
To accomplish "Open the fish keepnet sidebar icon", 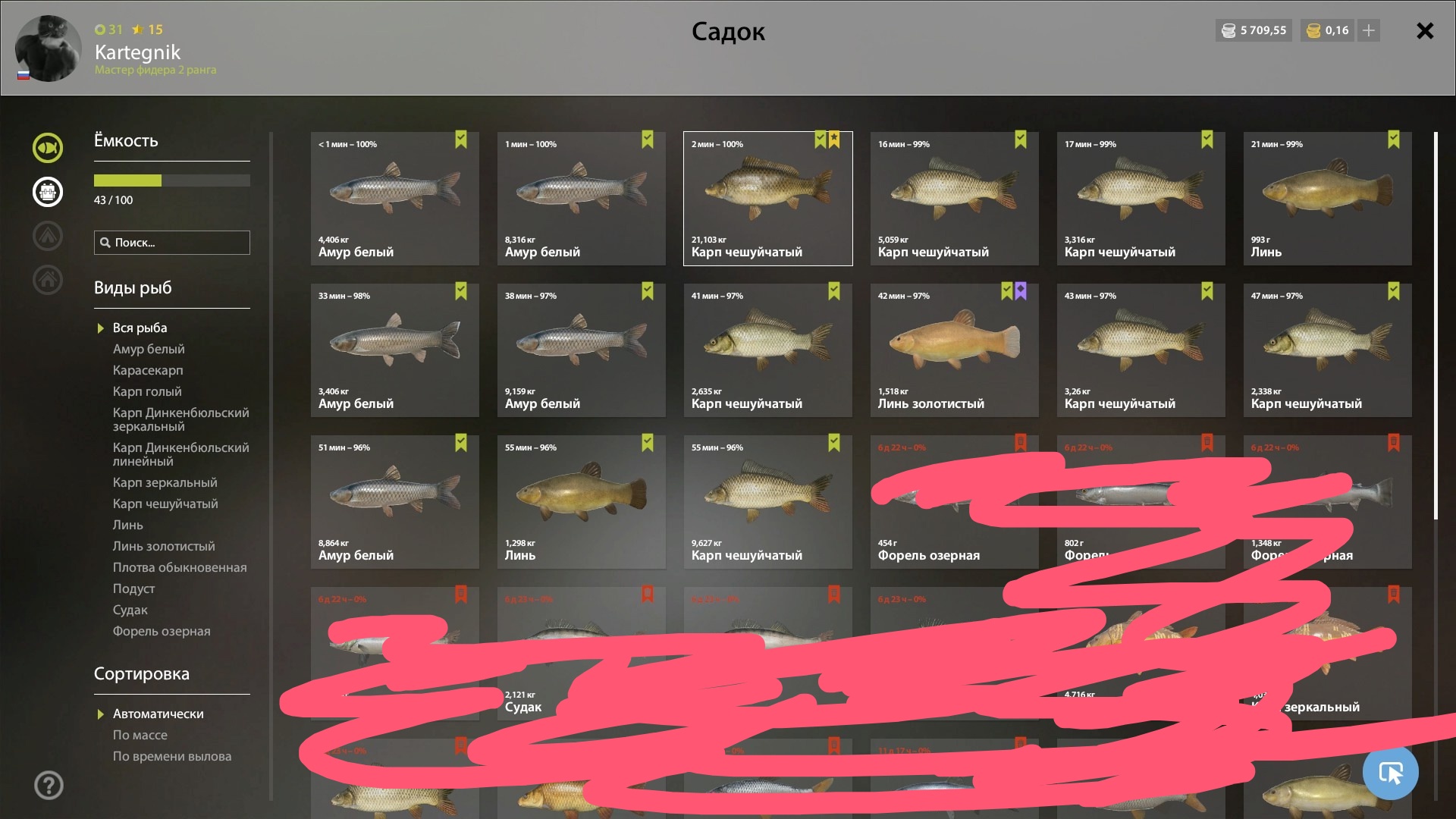I will coord(47,147).
